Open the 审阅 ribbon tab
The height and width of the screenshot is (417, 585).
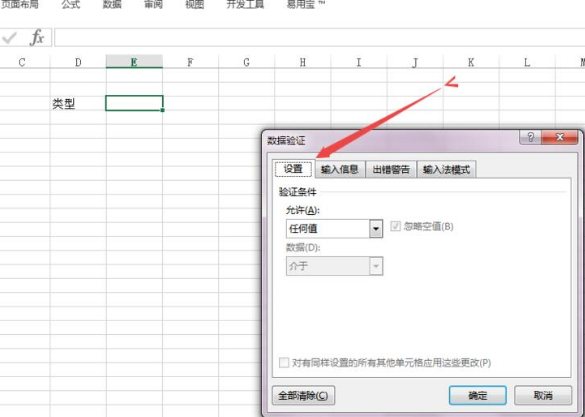tap(153, 4)
